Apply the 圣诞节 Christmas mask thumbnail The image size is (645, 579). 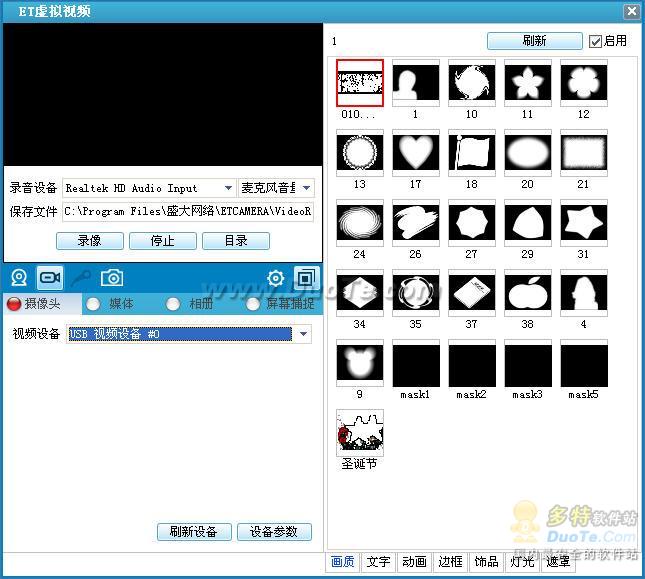pyautogui.click(x=360, y=433)
